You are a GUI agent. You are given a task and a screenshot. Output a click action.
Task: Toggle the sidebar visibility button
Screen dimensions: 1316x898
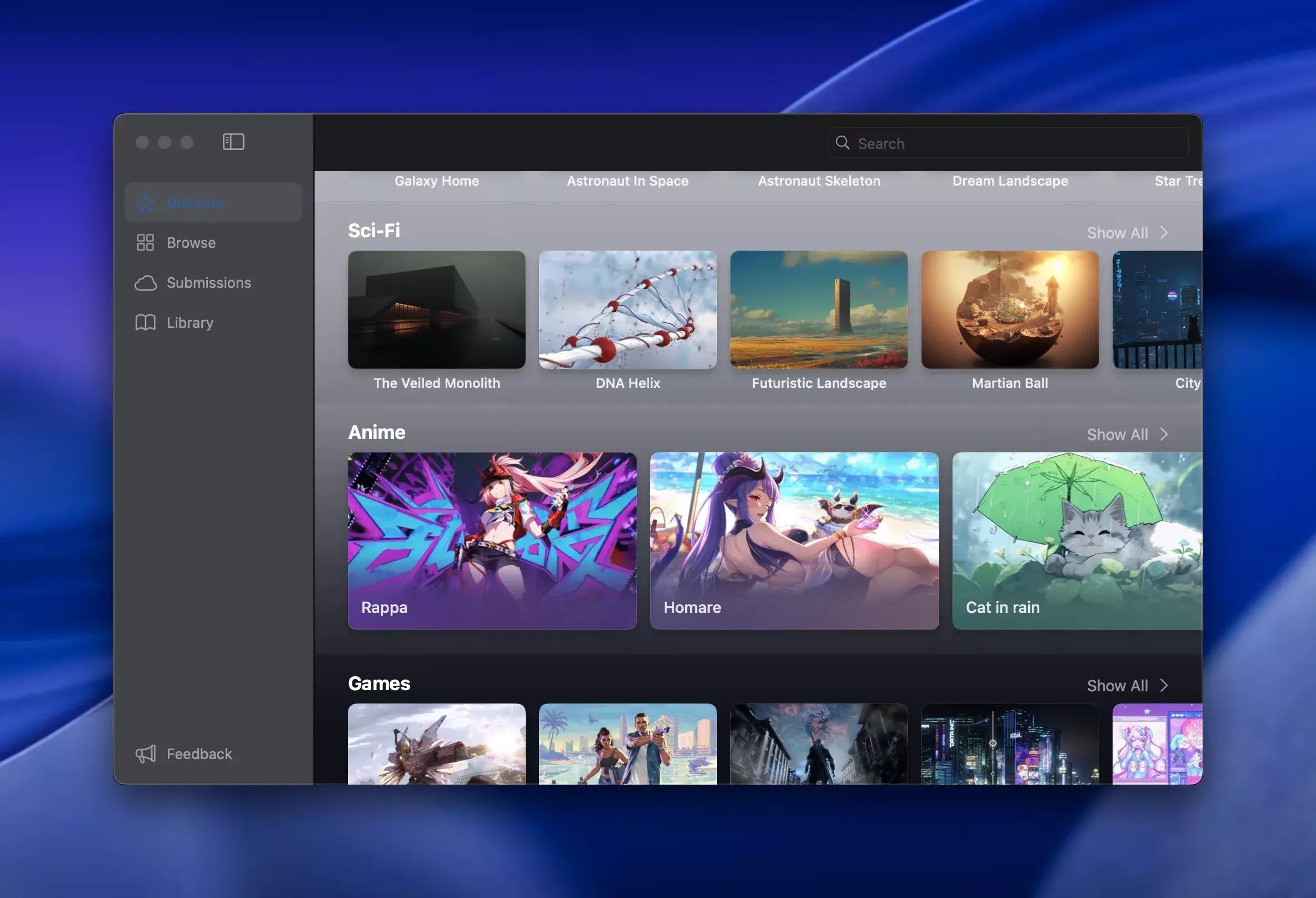coord(233,142)
